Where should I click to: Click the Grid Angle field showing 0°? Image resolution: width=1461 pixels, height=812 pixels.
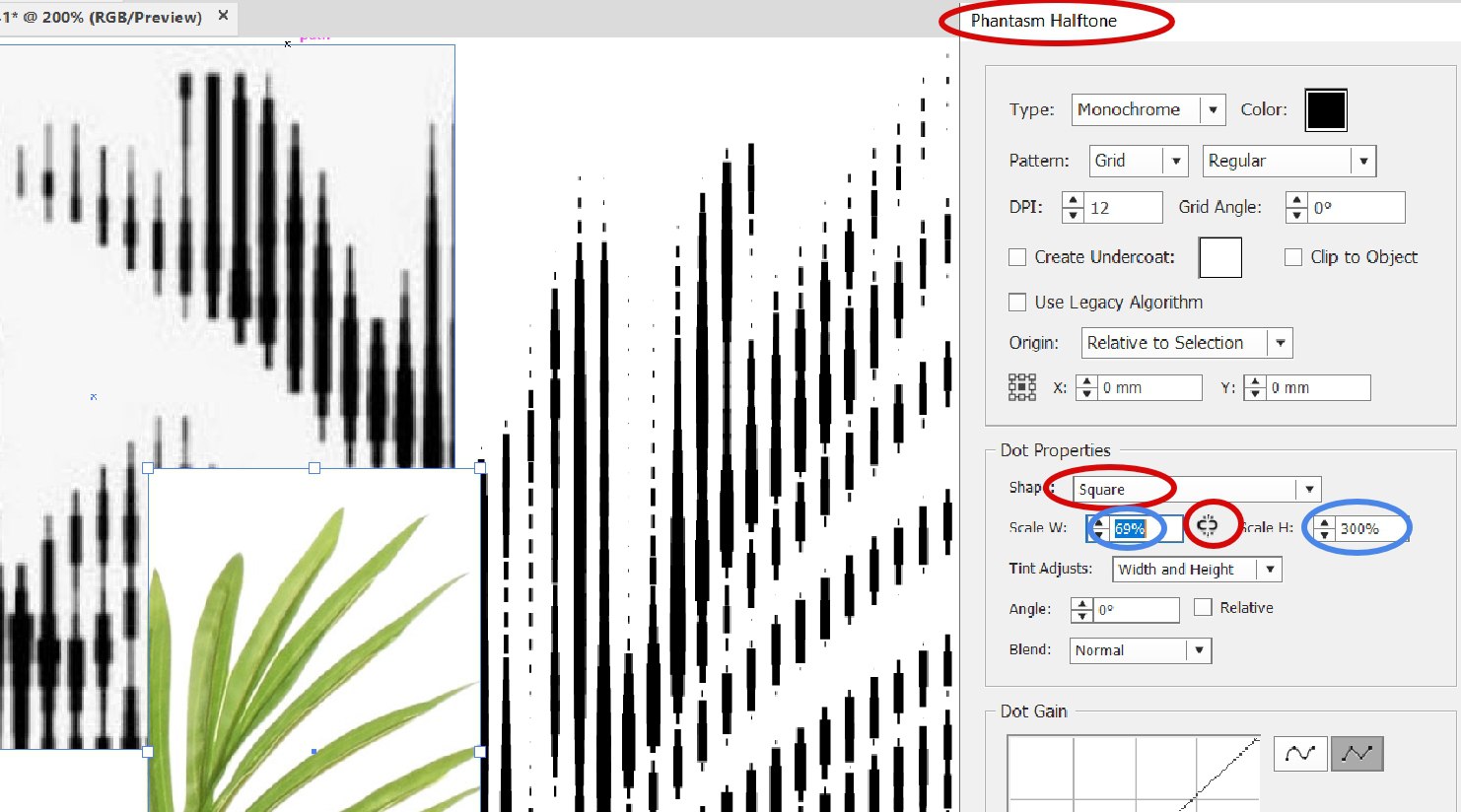coord(1357,208)
